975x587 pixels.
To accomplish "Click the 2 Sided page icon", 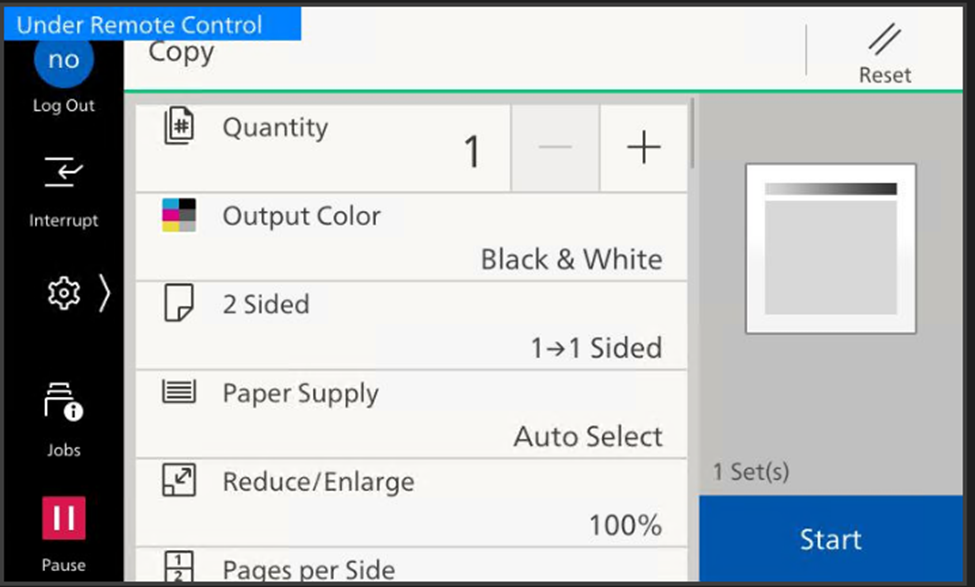I will 179,304.
